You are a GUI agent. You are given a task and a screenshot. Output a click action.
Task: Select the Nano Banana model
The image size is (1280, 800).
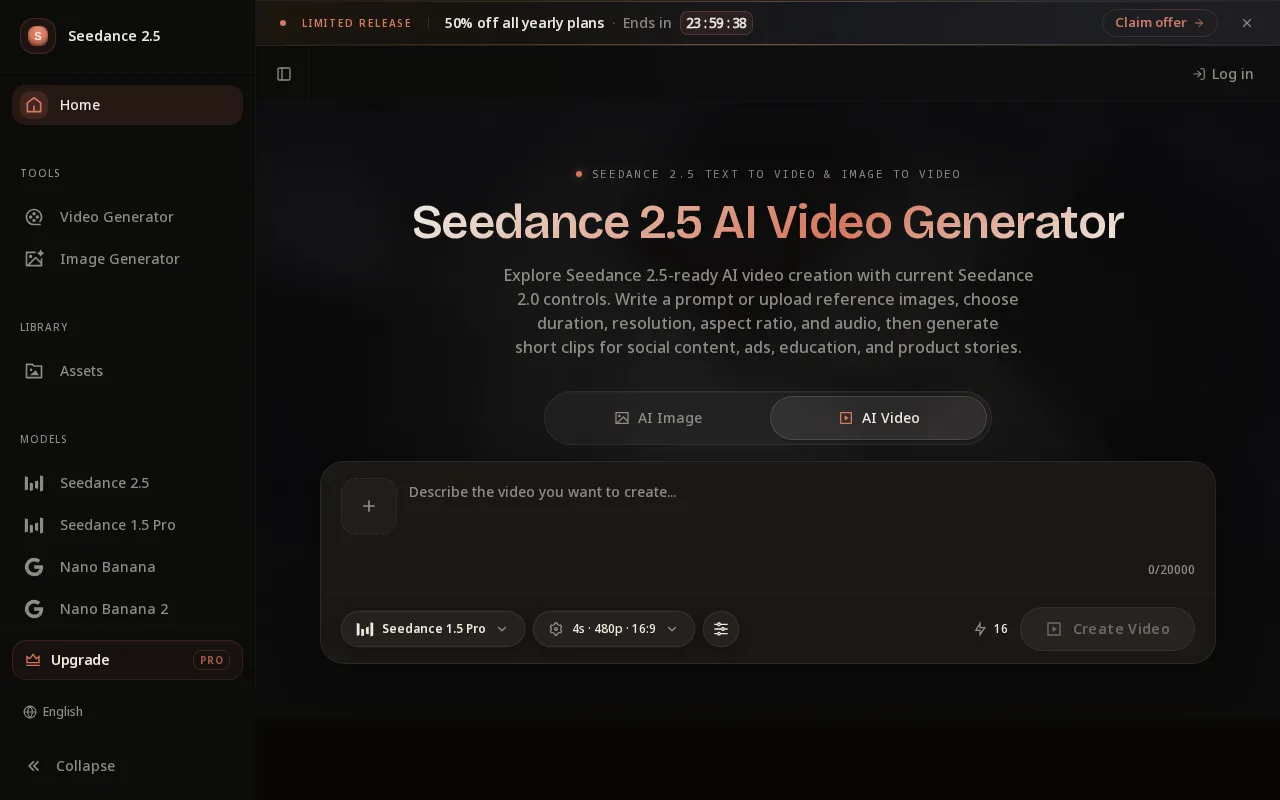(x=127, y=567)
